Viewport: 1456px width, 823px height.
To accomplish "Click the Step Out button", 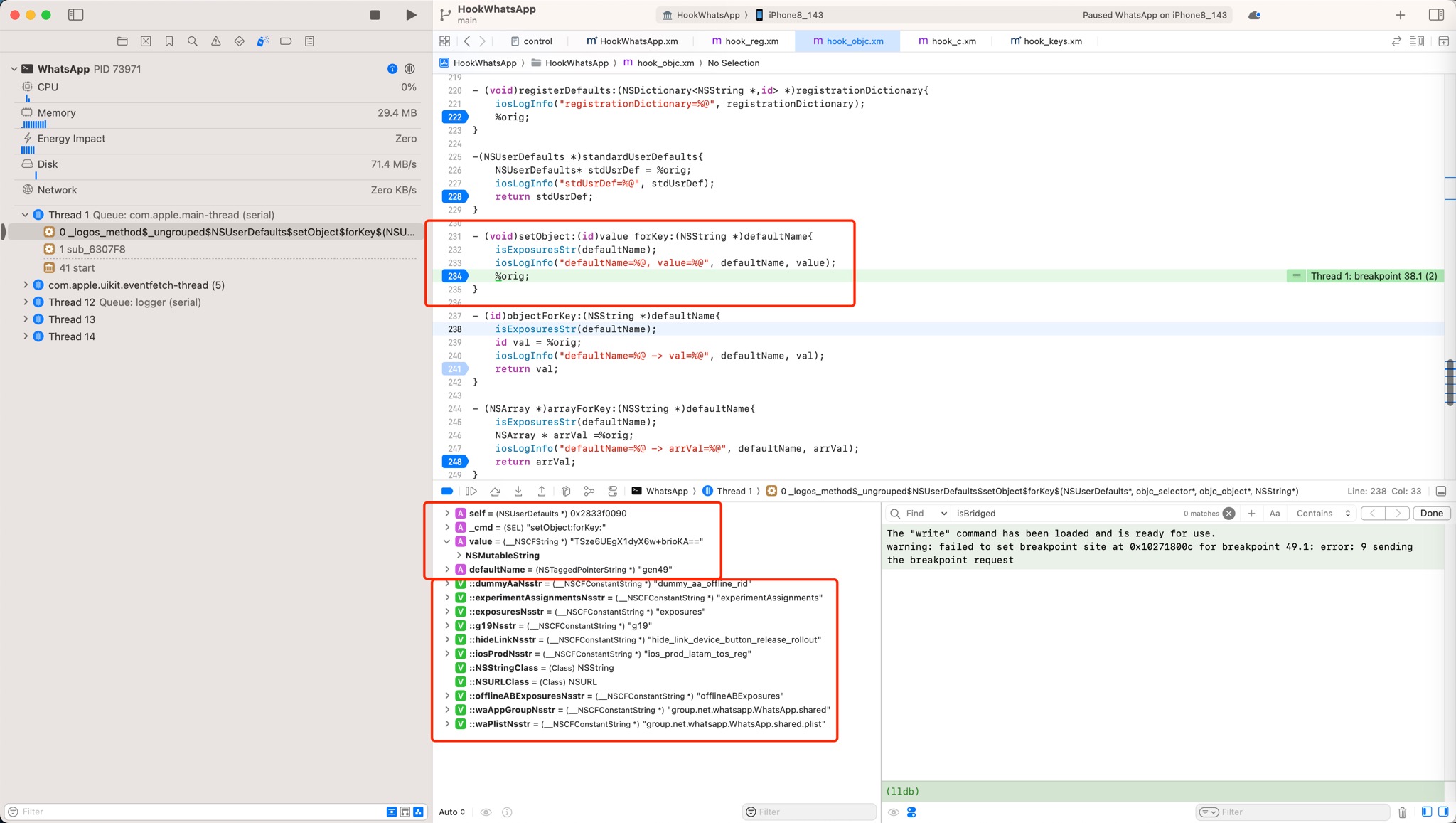I will pos(542,492).
